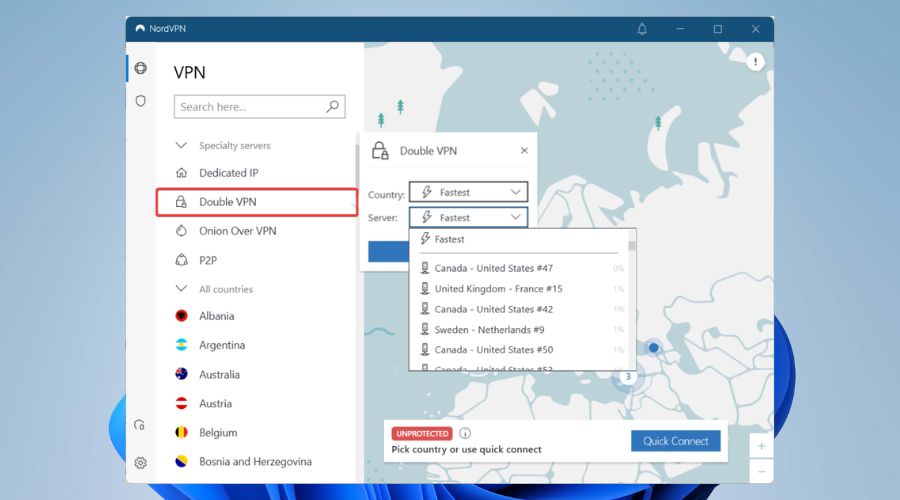Viewport: 900px width, 500px height.
Task: Collapse the Specialty servers section
Action: point(182,146)
